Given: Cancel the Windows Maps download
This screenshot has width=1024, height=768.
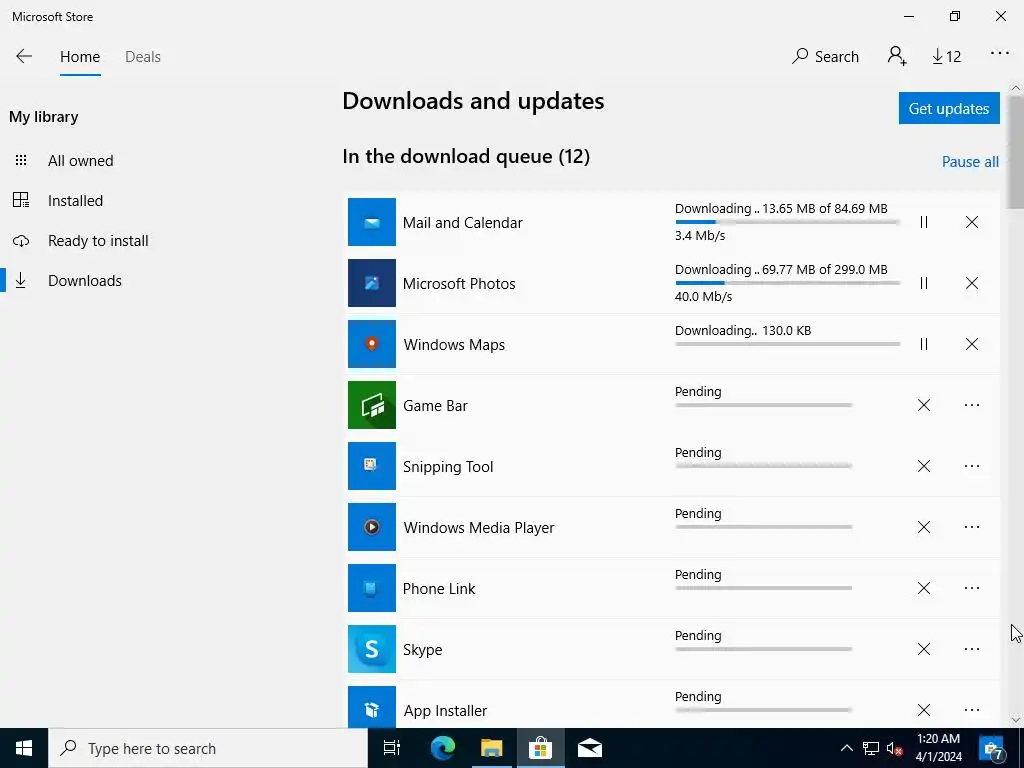Looking at the screenshot, I should click(972, 344).
